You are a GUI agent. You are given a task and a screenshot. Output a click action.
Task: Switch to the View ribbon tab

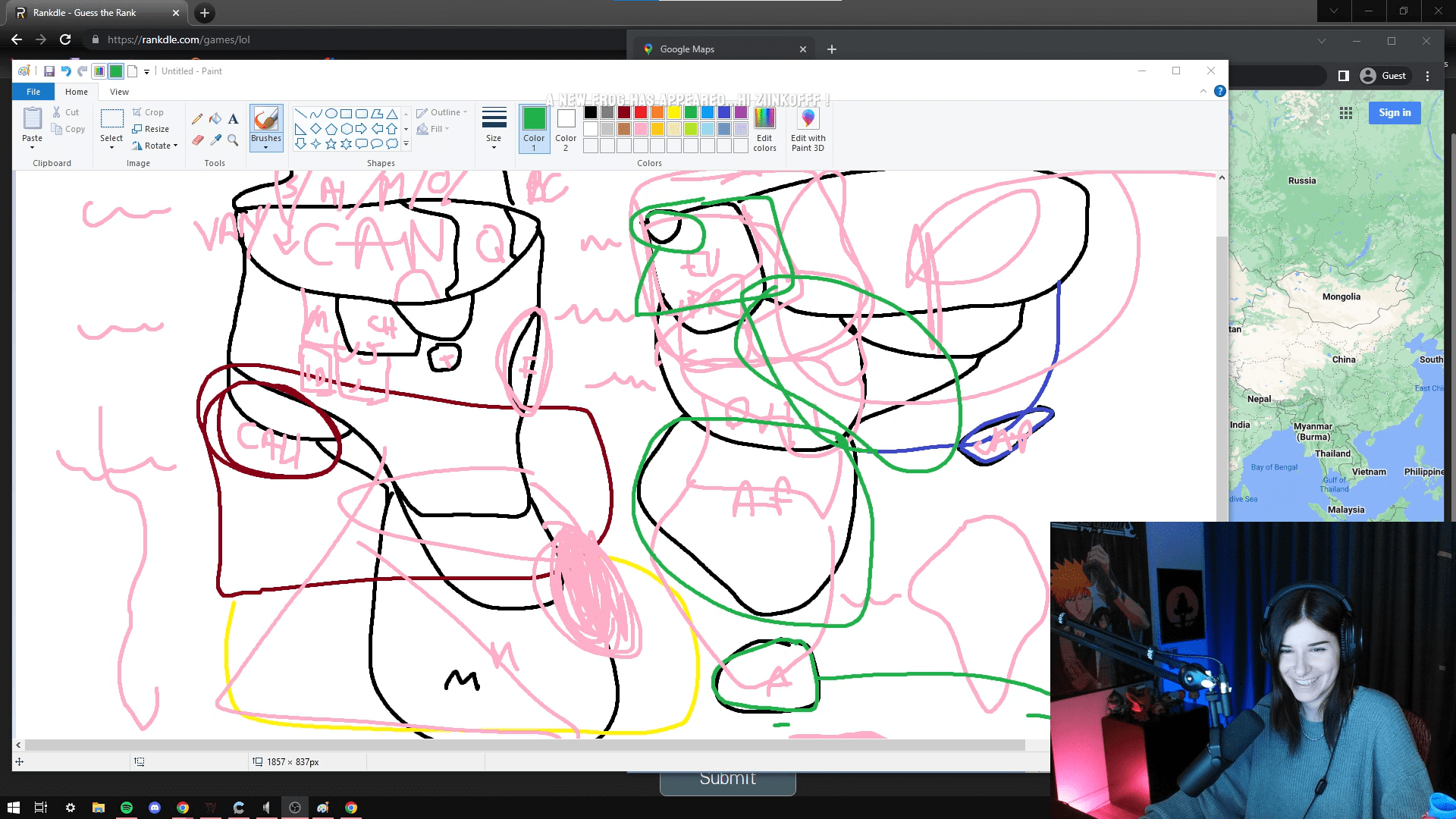tap(119, 92)
